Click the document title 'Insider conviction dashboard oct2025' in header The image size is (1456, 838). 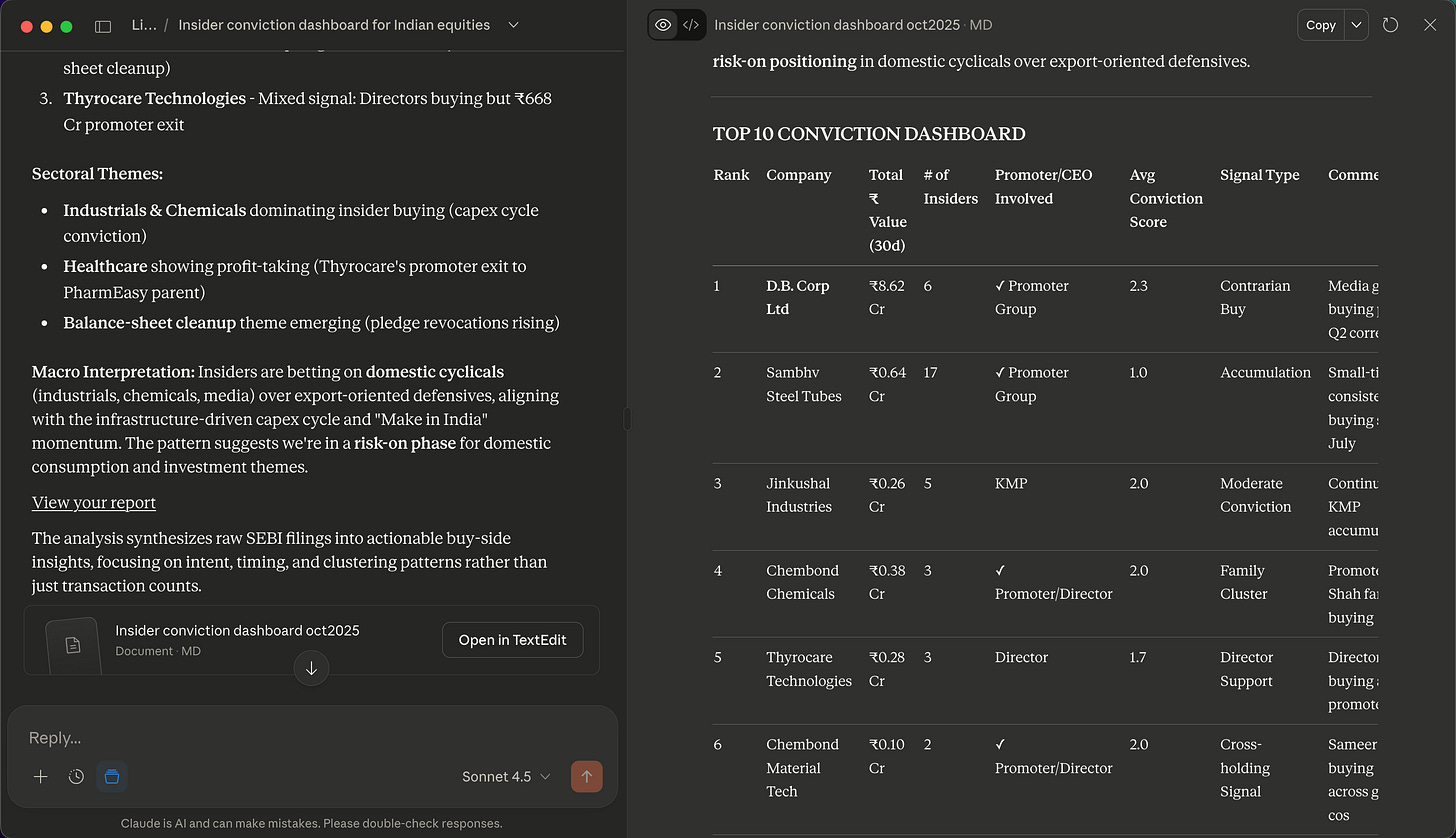click(x=837, y=25)
